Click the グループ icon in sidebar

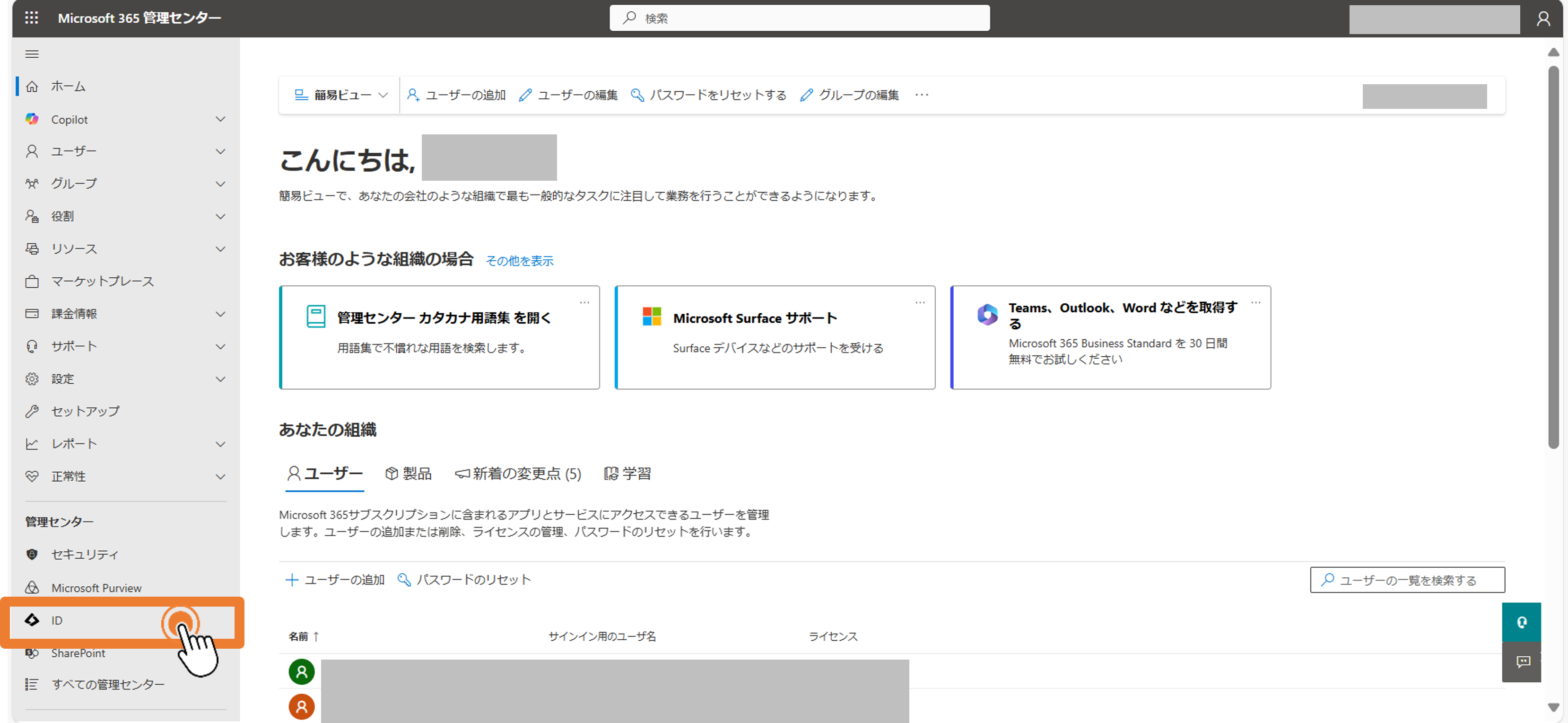pyautogui.click(x=32, y=183)
